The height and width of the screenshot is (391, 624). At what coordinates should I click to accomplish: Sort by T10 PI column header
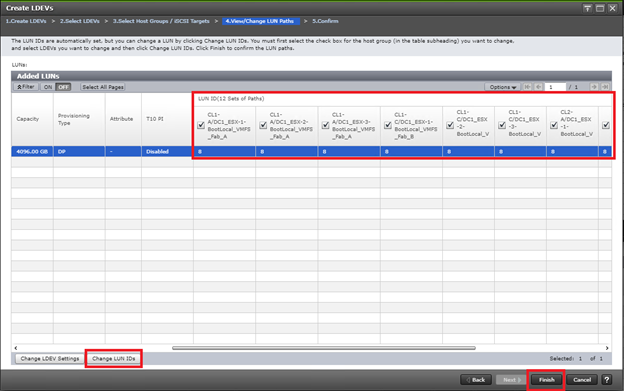[167, 119]
